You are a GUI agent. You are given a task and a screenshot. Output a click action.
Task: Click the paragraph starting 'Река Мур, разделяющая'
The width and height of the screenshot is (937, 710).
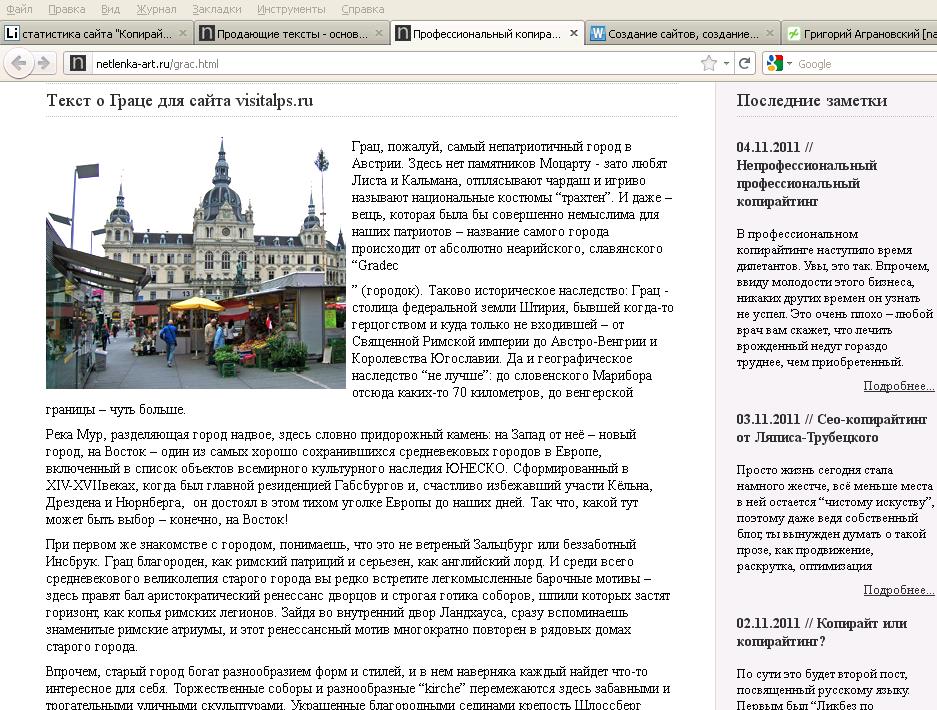[x=349, y=477]
